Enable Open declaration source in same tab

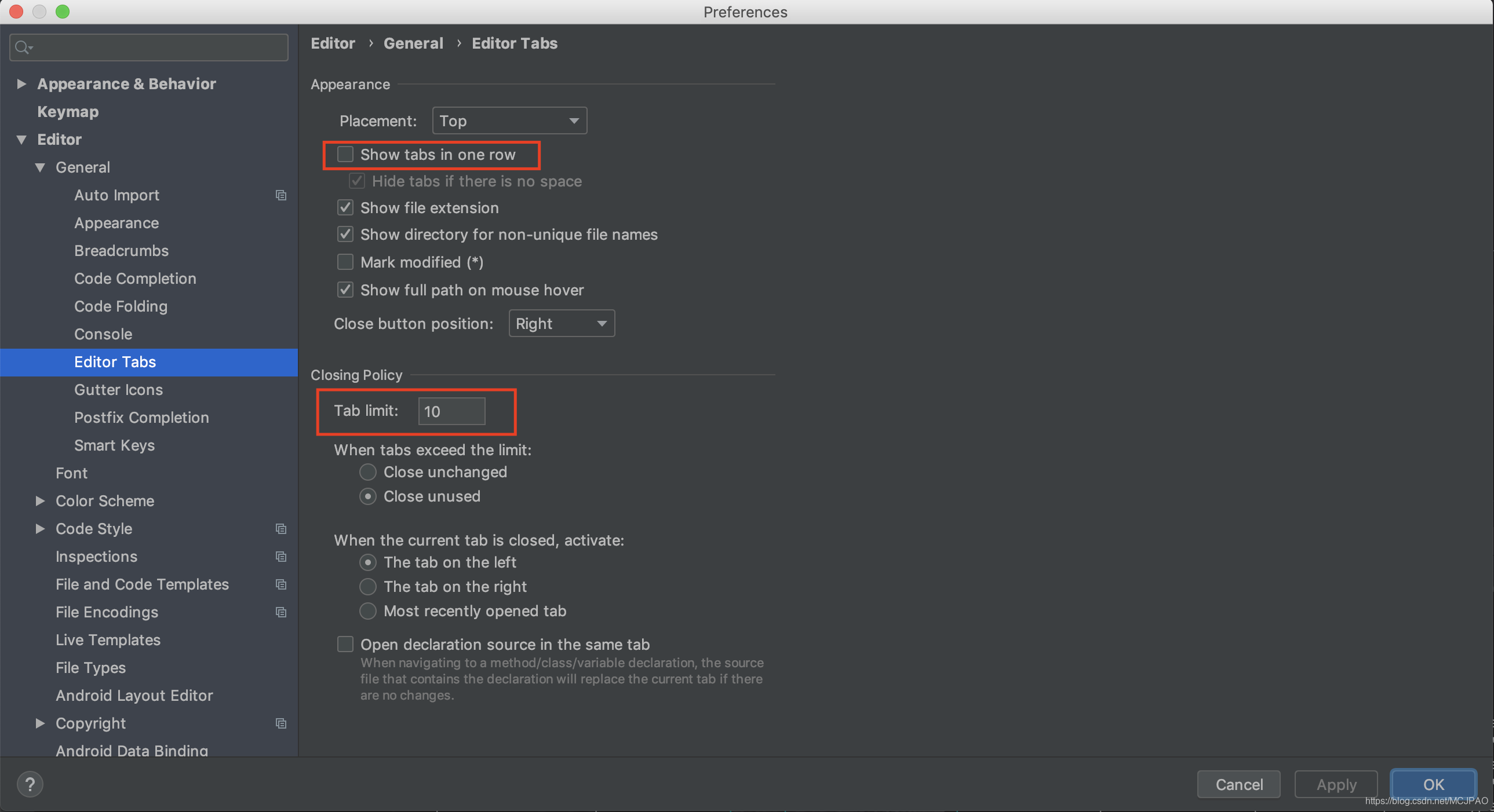[x=346, y=643]
